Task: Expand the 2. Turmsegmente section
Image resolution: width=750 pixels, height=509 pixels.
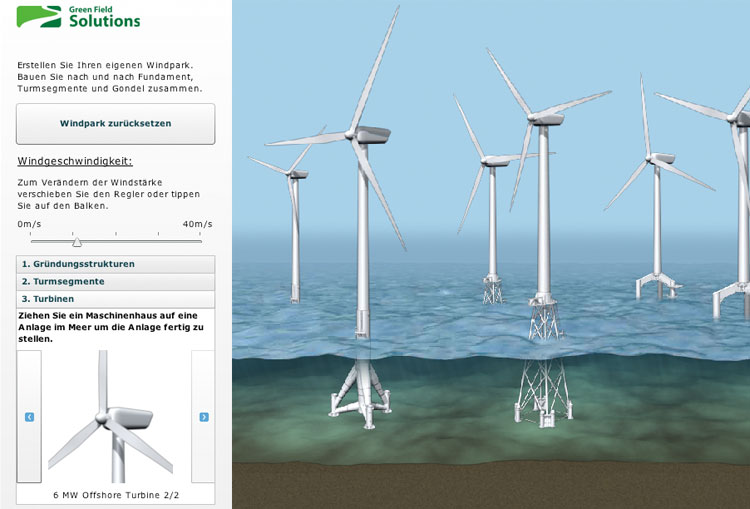Action: (x=115, y=282)
